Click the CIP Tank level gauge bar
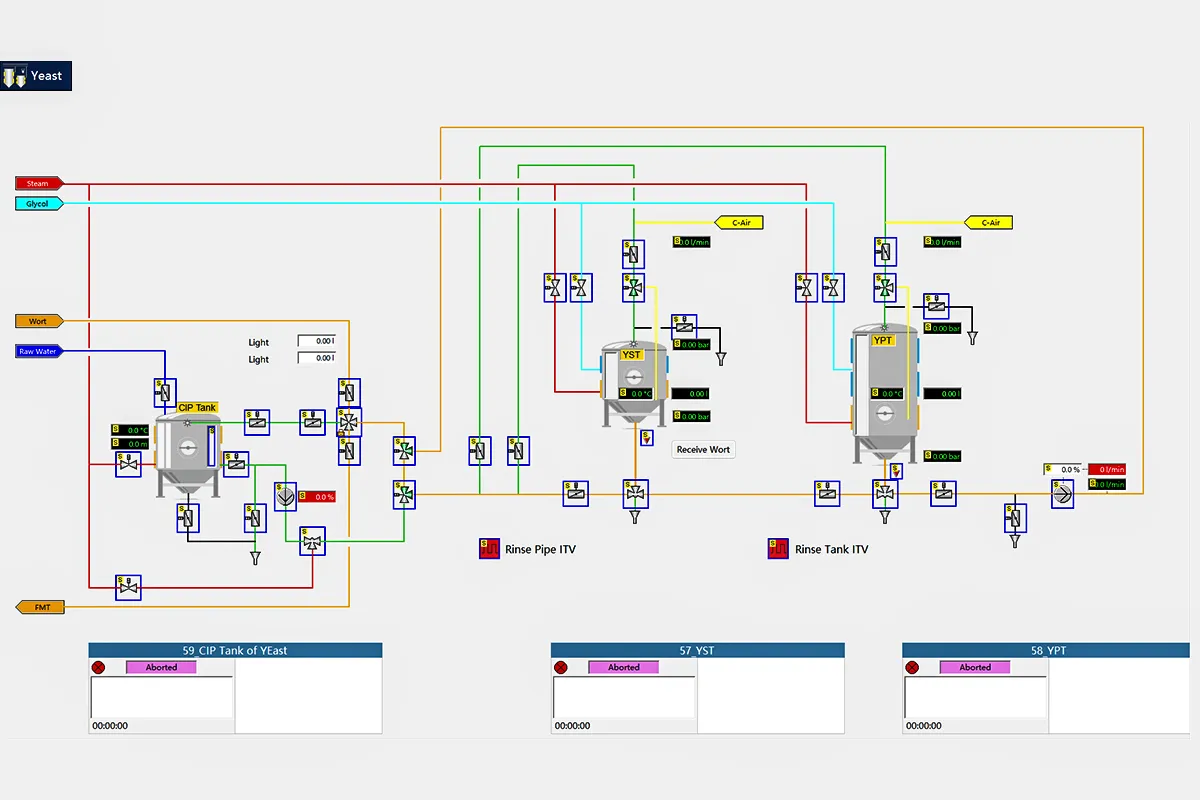This screenshot has height=800, width=1200. (x=211, y=445)
